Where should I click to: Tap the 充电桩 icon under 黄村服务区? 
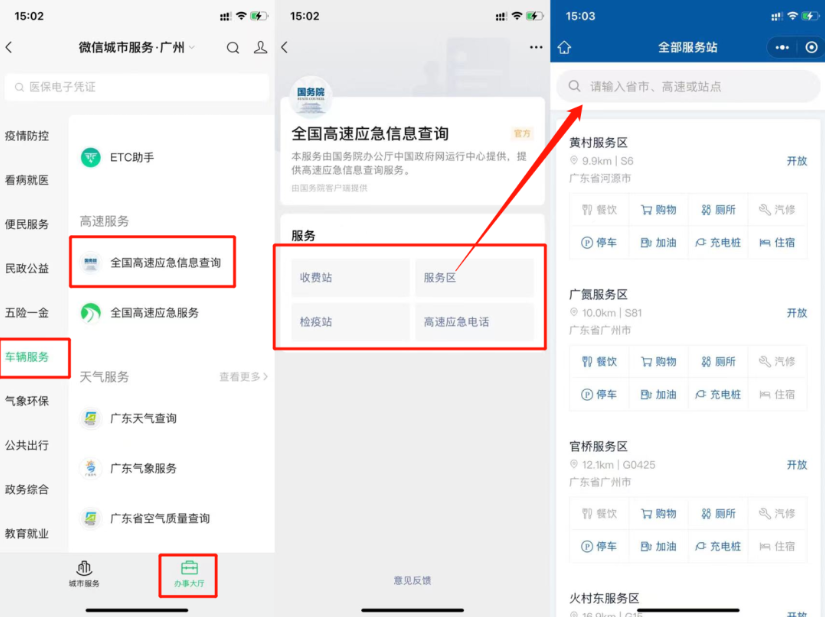click(x=700, y=243)
